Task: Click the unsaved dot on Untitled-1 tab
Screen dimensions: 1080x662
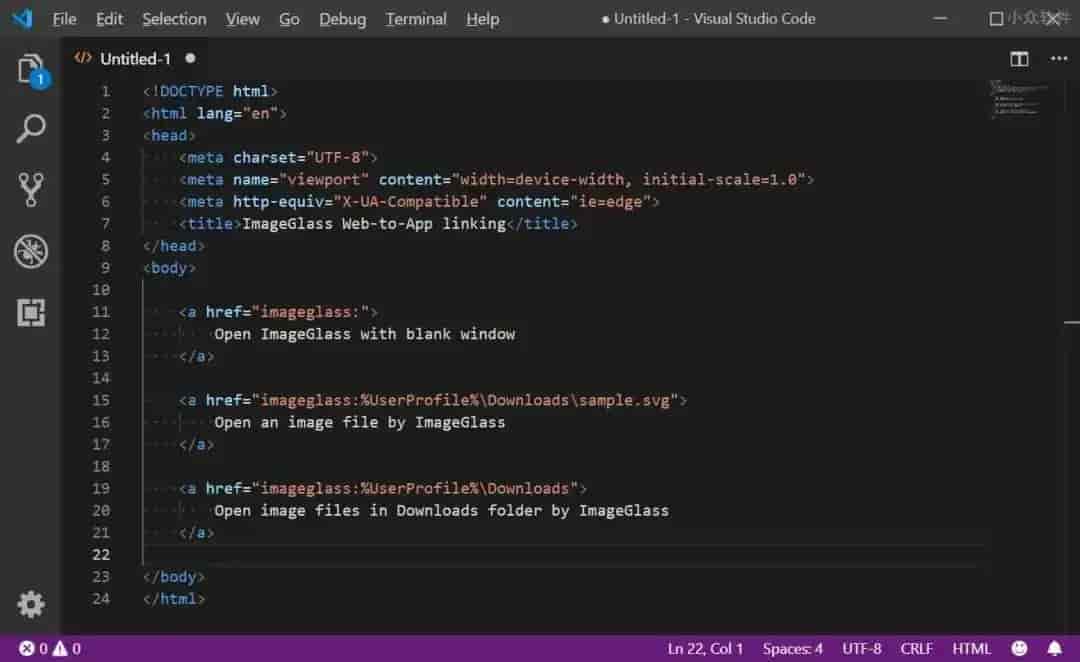Action: 190,59
